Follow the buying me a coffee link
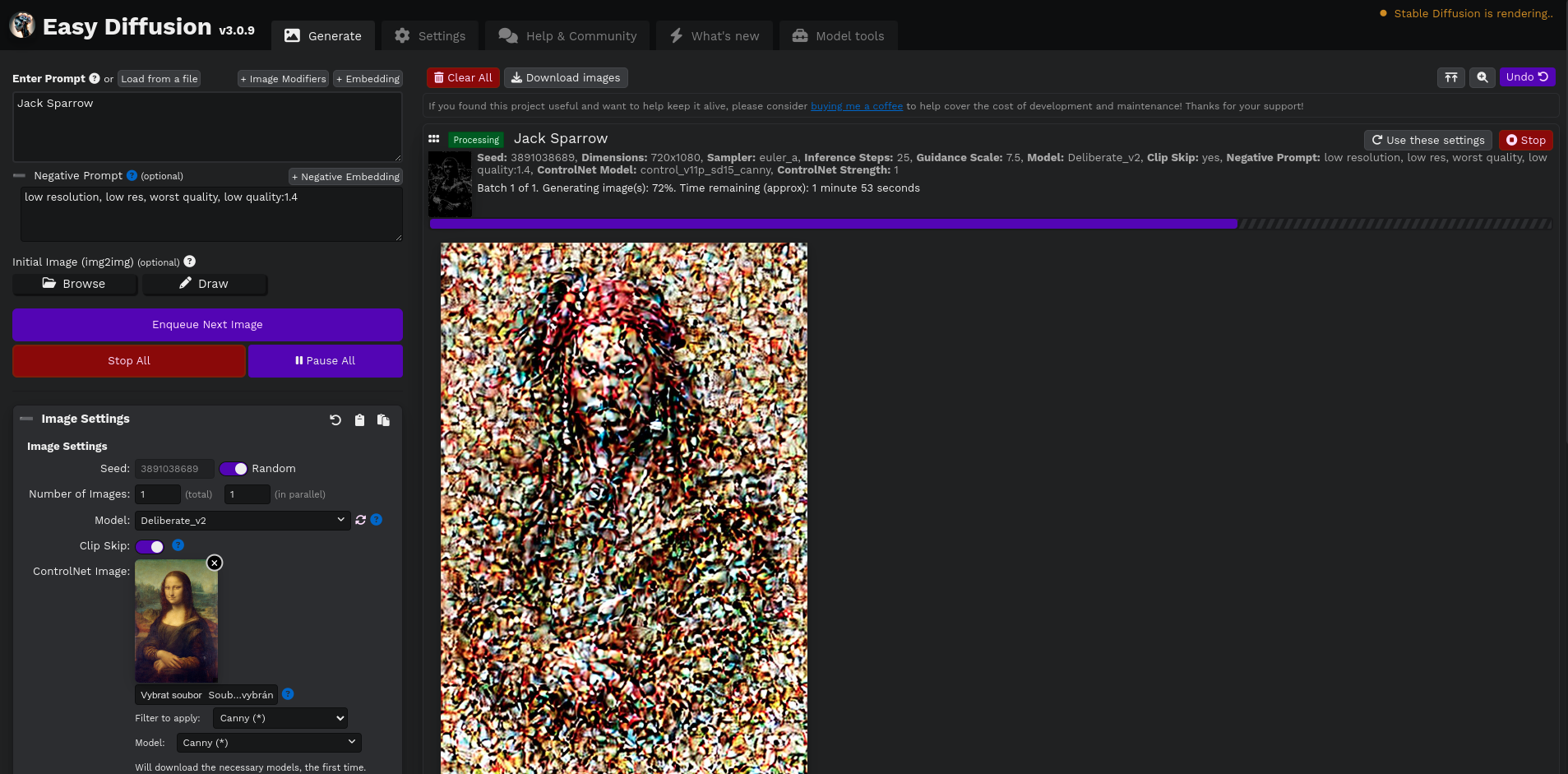The height and width of the screenshot is (774, 1568). (x=856, y=106)
